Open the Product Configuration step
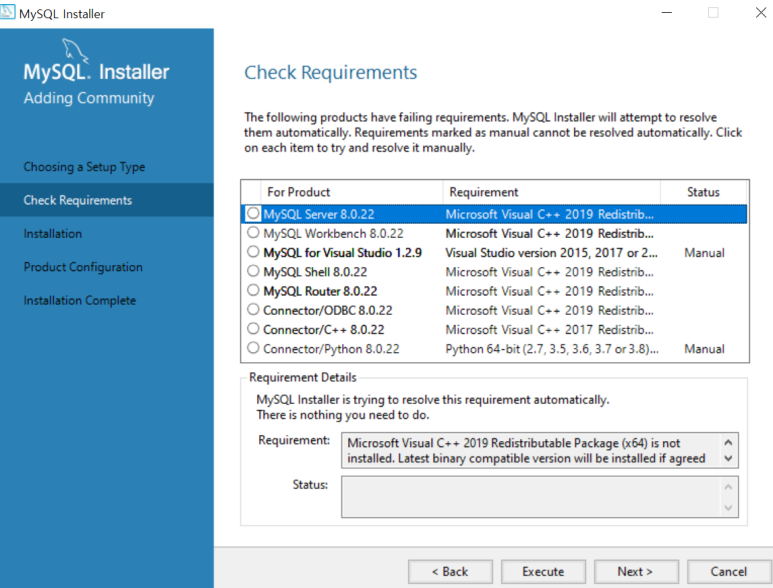 (x=83, y=267)
